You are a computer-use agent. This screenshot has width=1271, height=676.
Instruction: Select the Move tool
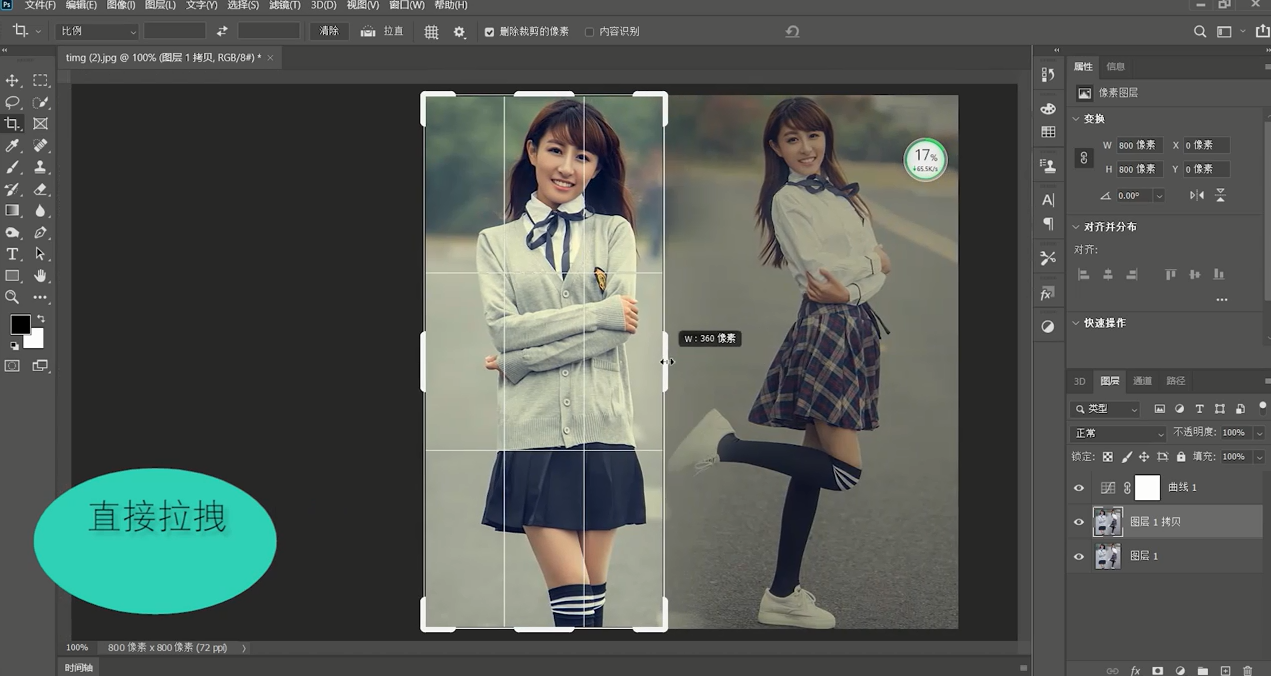12,80
